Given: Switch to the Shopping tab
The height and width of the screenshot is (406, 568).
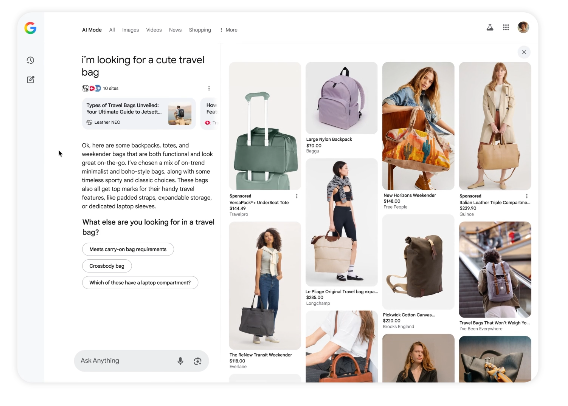Looking at the screenshot, I should pos(200,30).
